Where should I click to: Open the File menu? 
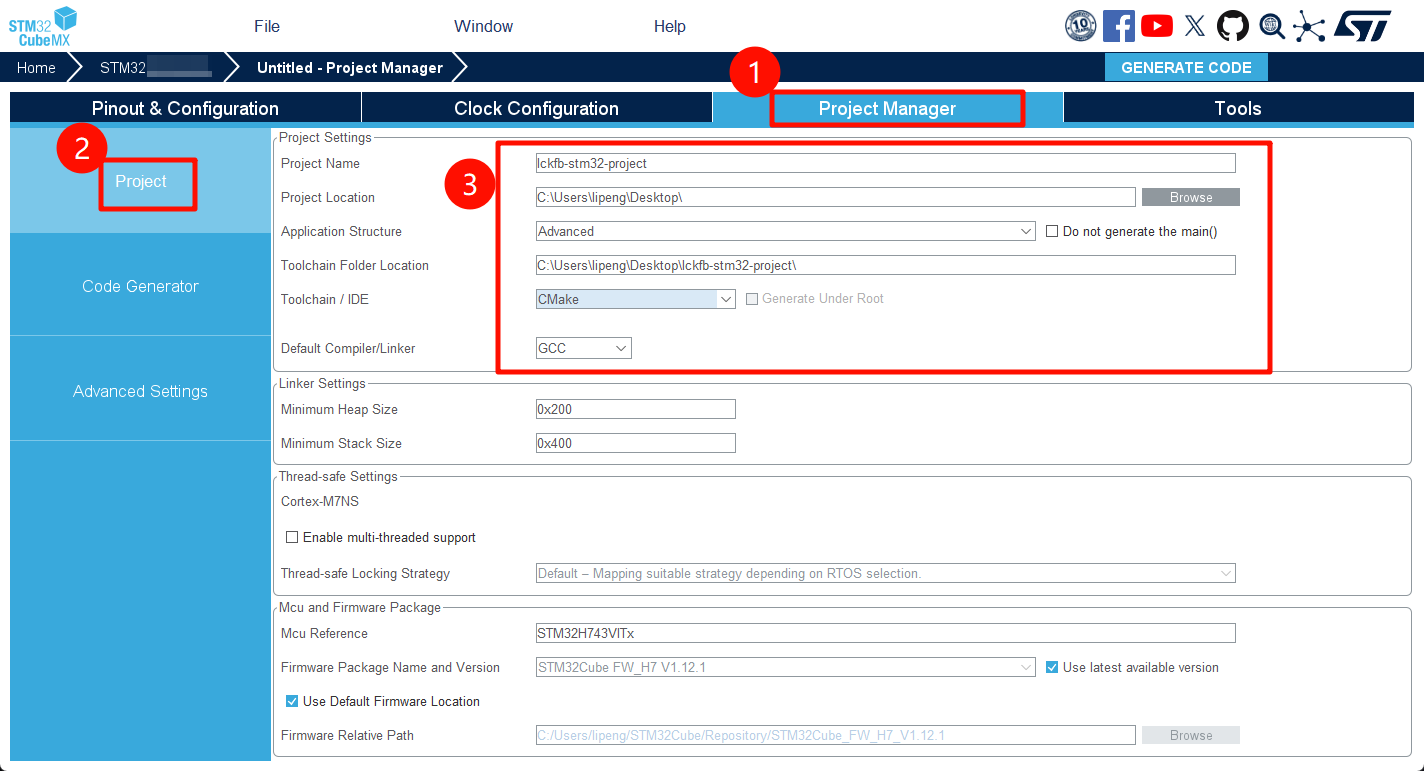point(267,26)
